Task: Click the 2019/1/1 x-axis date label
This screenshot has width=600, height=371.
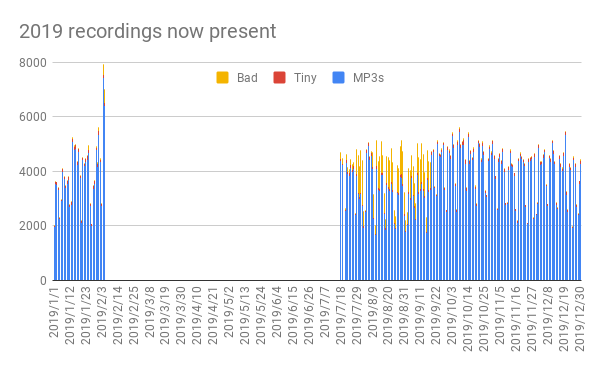Action: coord(54,312)
